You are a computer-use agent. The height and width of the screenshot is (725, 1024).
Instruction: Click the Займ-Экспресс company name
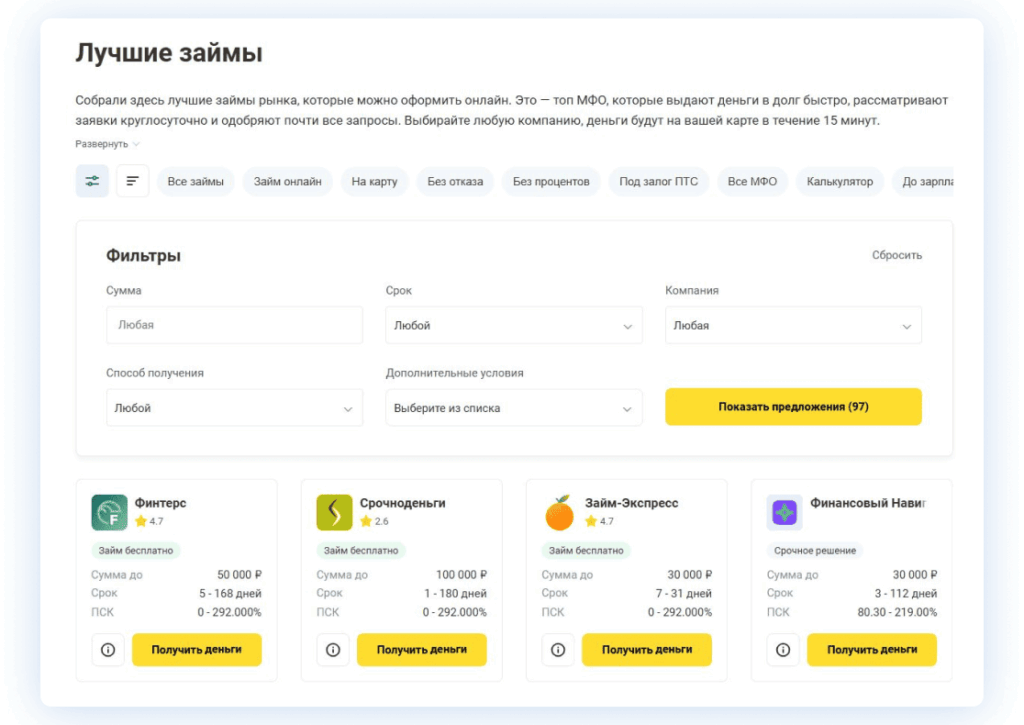632,503
